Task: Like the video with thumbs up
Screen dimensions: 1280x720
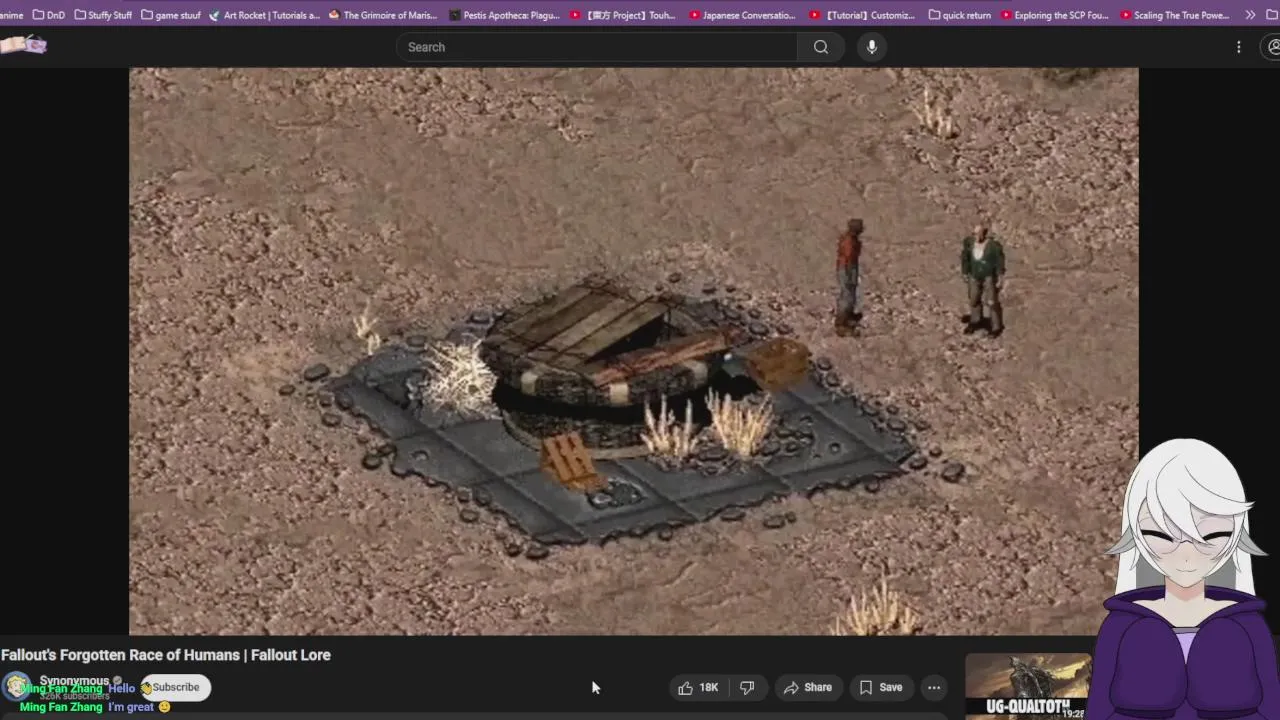Action: (698, 687)
